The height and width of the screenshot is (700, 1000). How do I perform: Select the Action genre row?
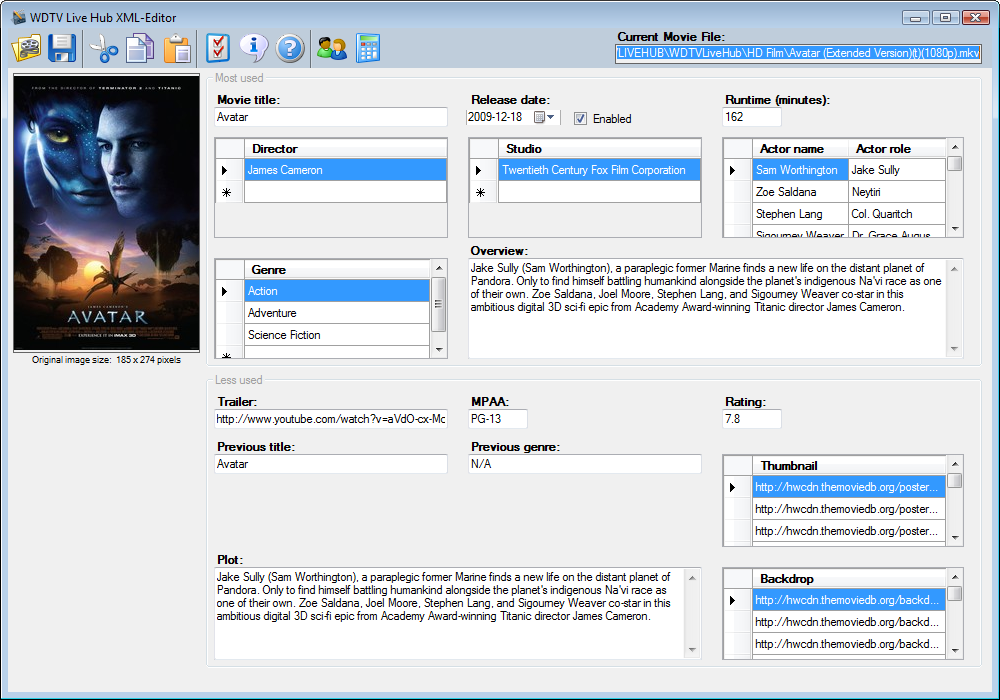pyautogui.click(x=337, y=291)
